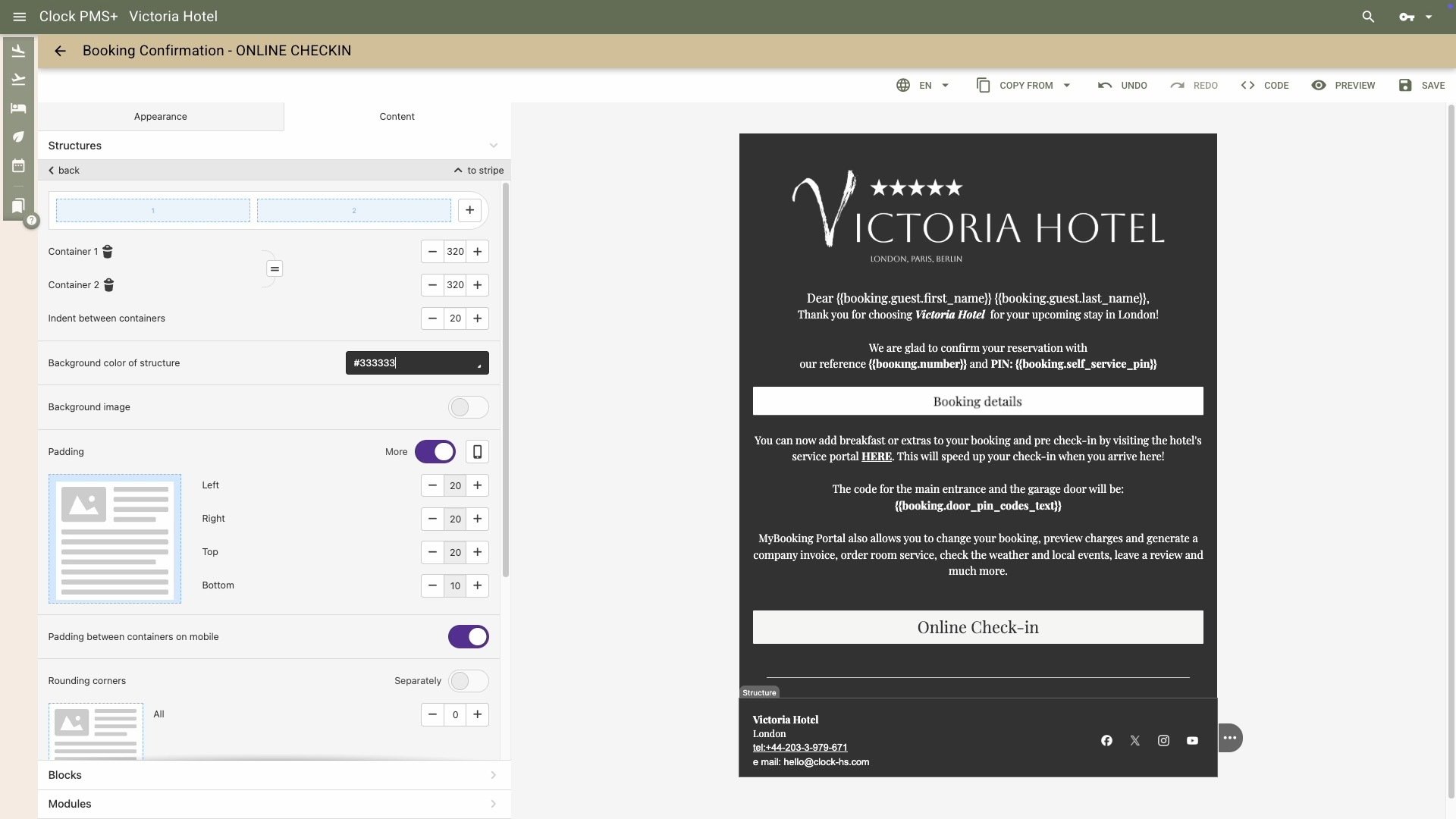Click the Online Check-in button in email

tap(977, 627)
